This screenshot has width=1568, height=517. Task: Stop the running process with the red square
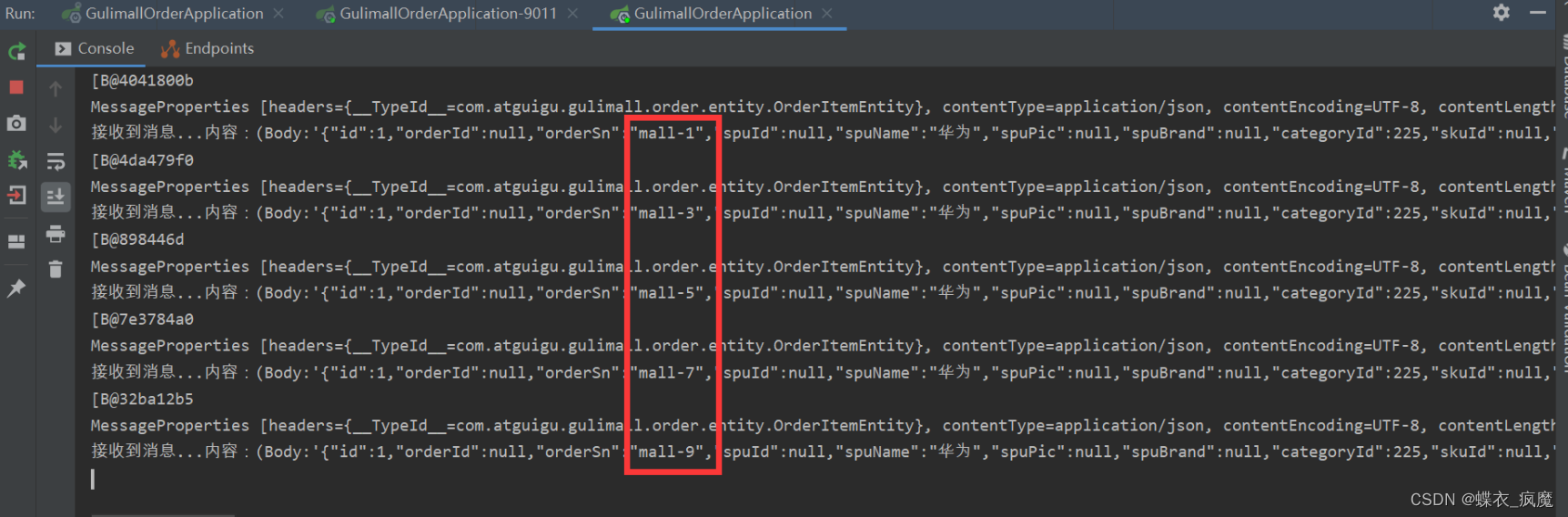click(x=16, y=87)
